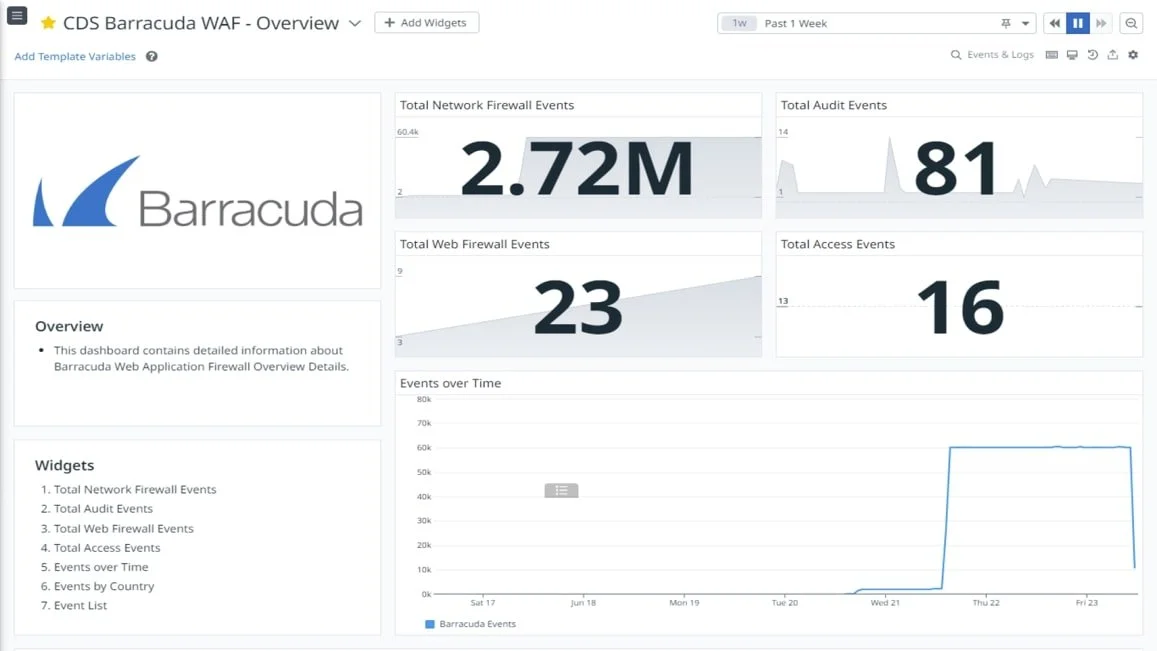1157x651 pixels.
Task: Click the Events by Country widget link
Action: click(x=103, y=586)
